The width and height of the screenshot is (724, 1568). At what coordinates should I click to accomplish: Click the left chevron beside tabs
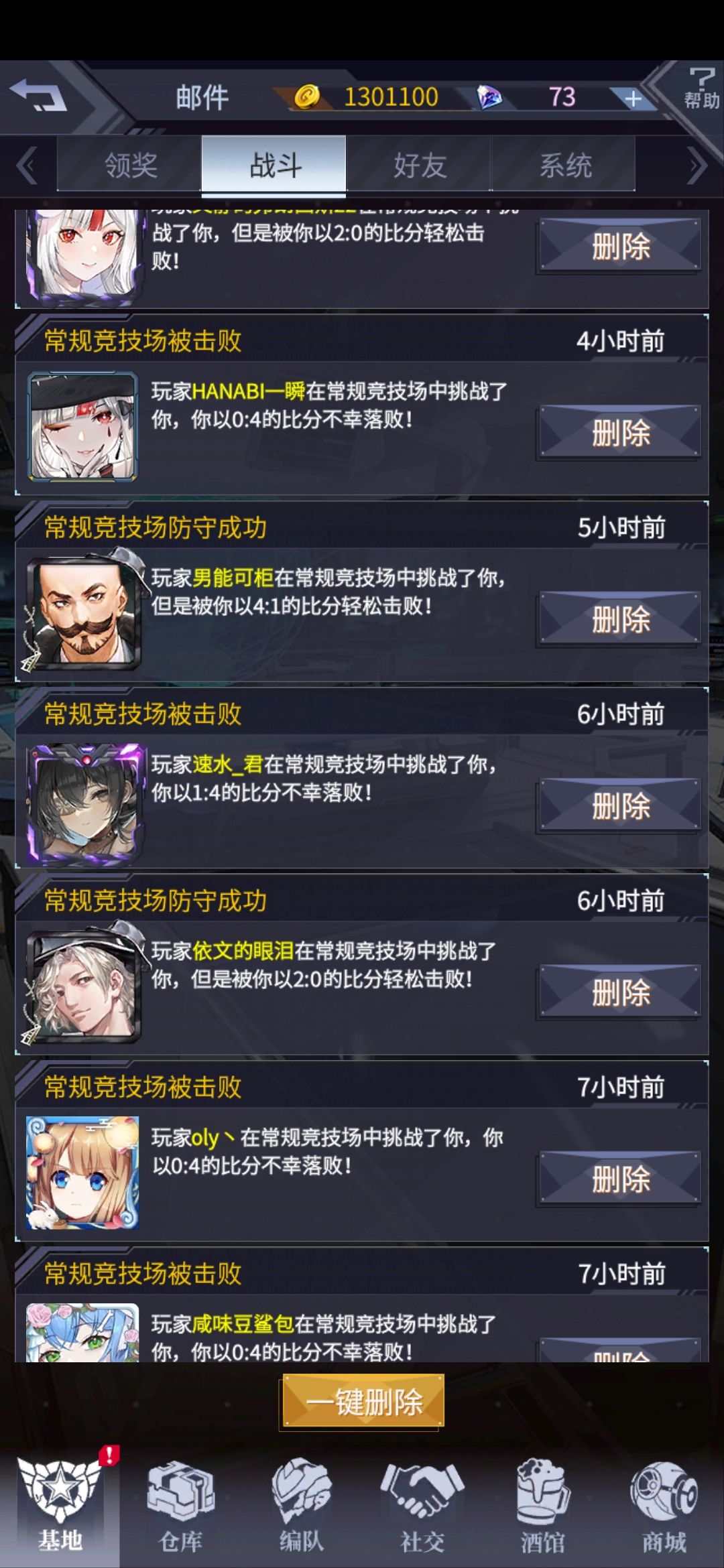click(x=27, y=166)
